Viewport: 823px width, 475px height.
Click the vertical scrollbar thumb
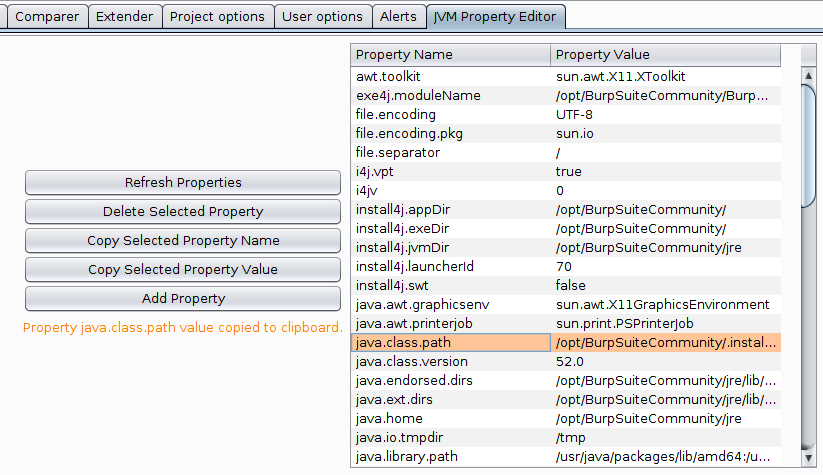[x=808, y=145]
